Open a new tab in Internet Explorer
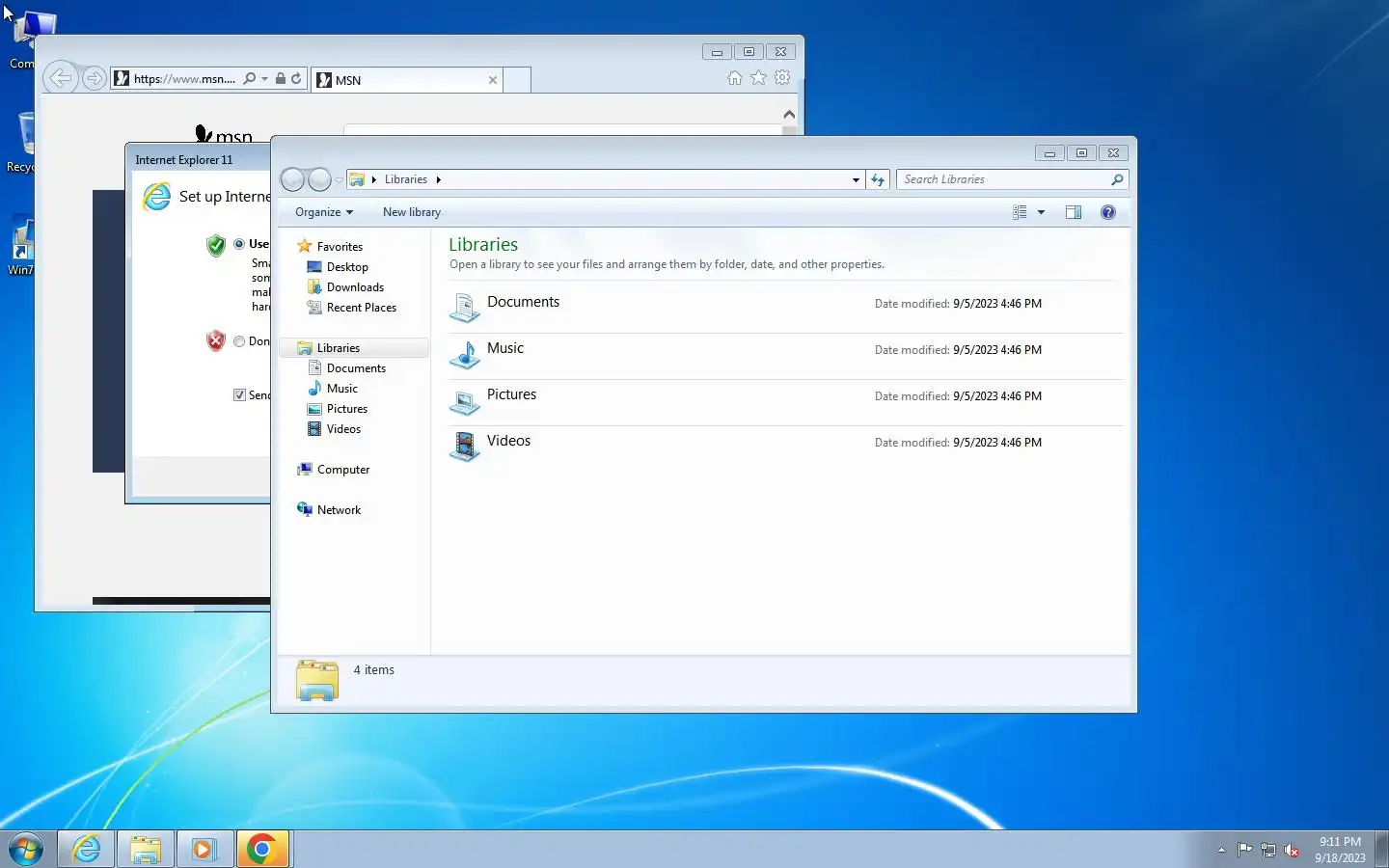The height and width of the screenshot is (868, 1389). coord(517,80)
